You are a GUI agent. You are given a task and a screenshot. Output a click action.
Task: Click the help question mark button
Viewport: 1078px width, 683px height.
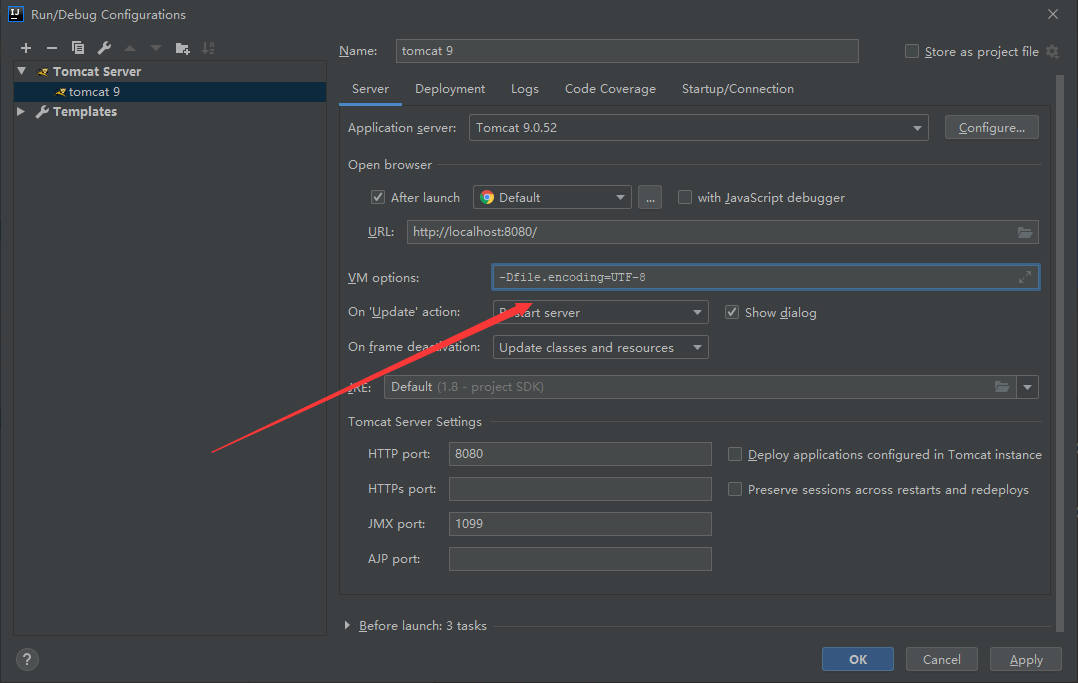click(x=27, y=660)
